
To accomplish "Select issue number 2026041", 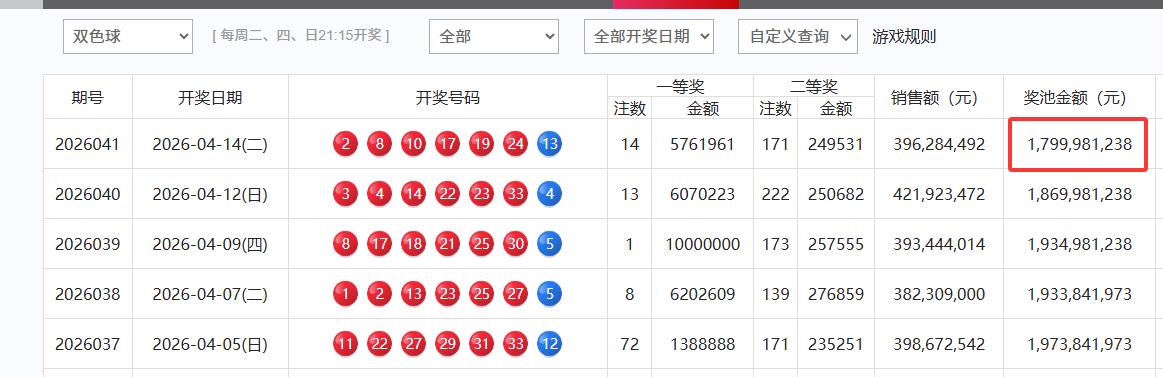I will pos(88,144).
